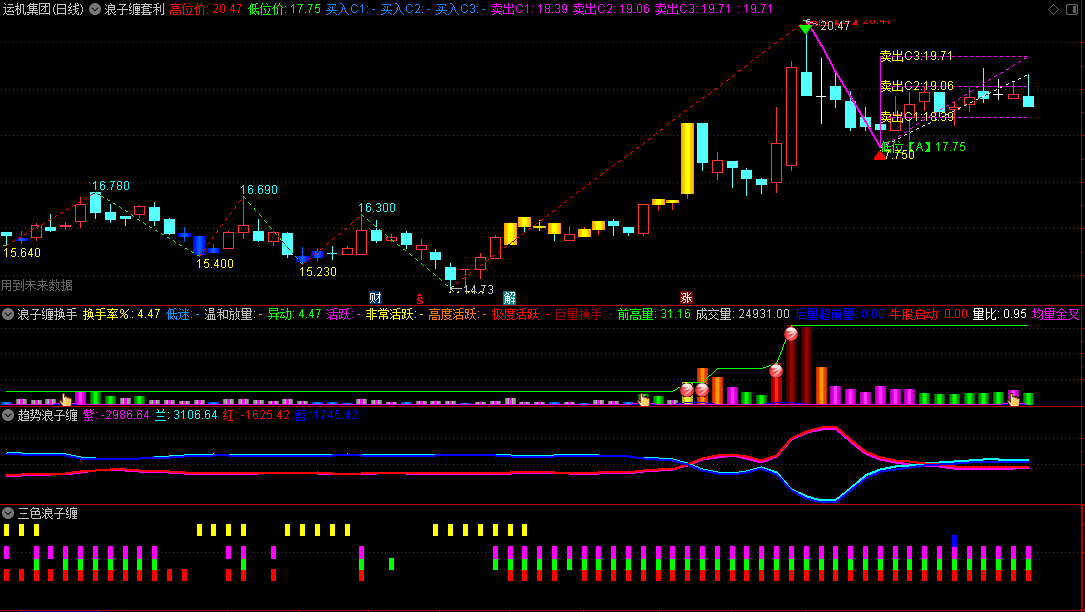This screenshot has width=1085, height=612.
Task: Click the 兰: 3106.64 trend value
Action: [x=185, y=415]
